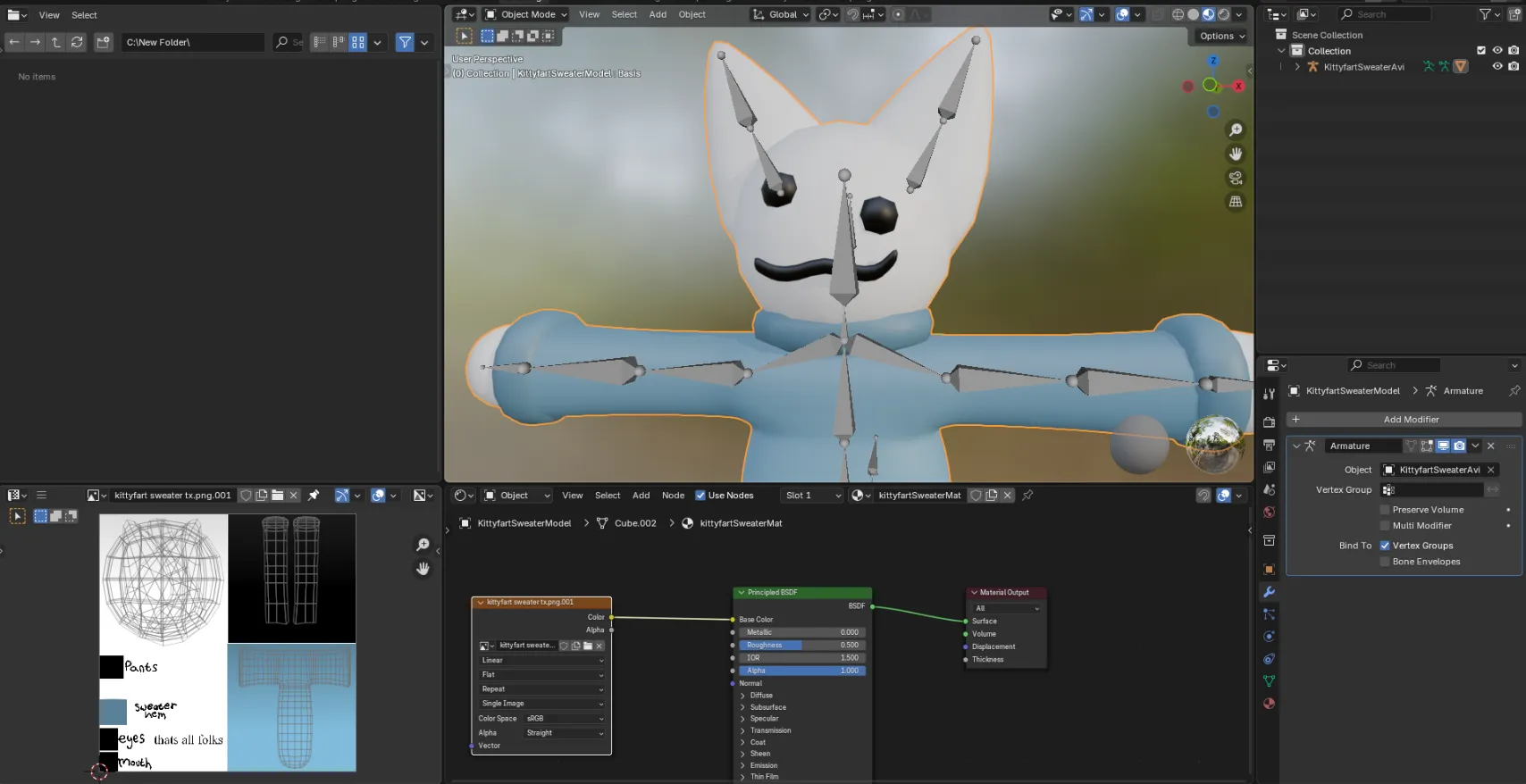
Task: Uncheck Vertex Groups under Bind To
Action: tap(1385, 546)
